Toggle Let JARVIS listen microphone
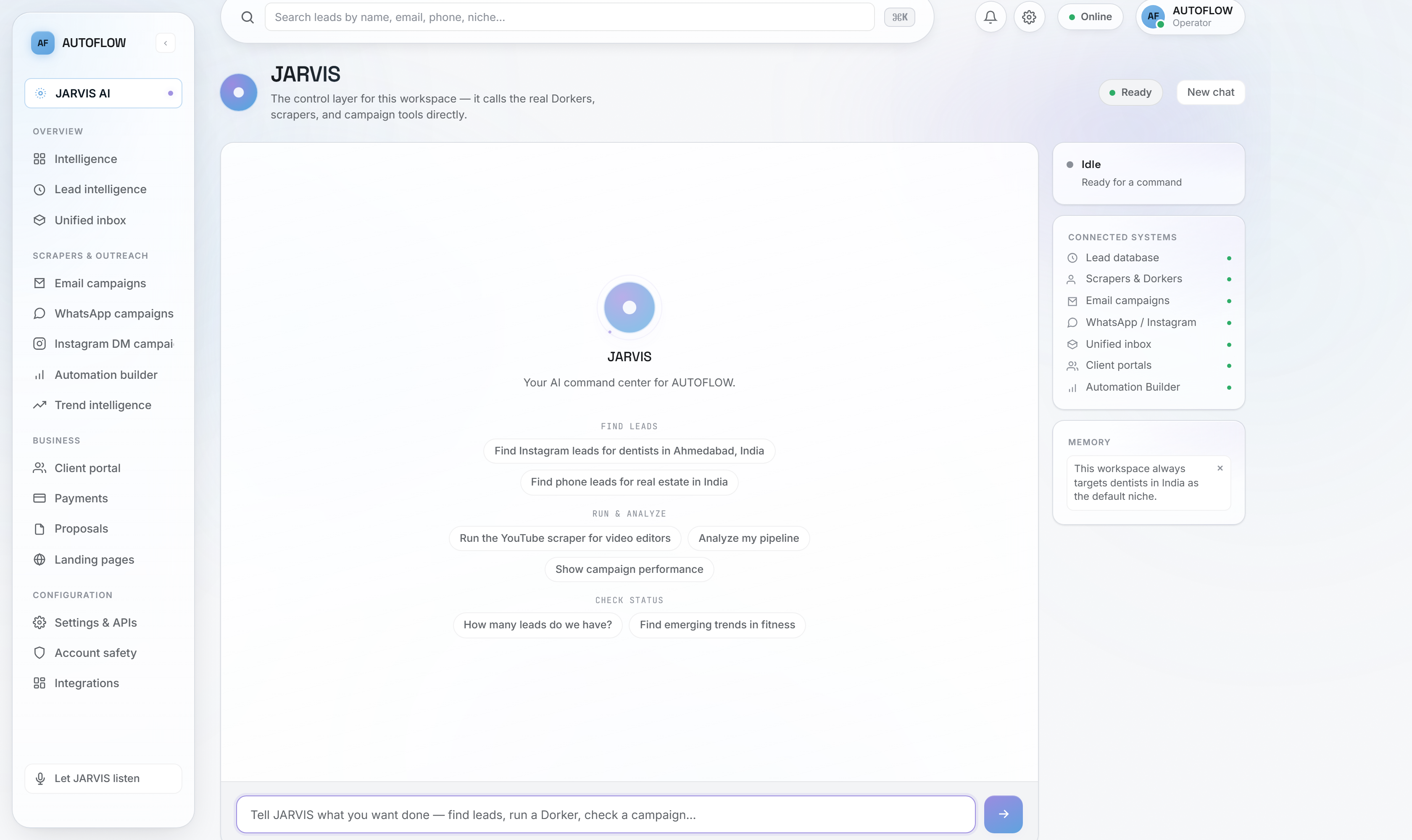 (x=103, y=779)
